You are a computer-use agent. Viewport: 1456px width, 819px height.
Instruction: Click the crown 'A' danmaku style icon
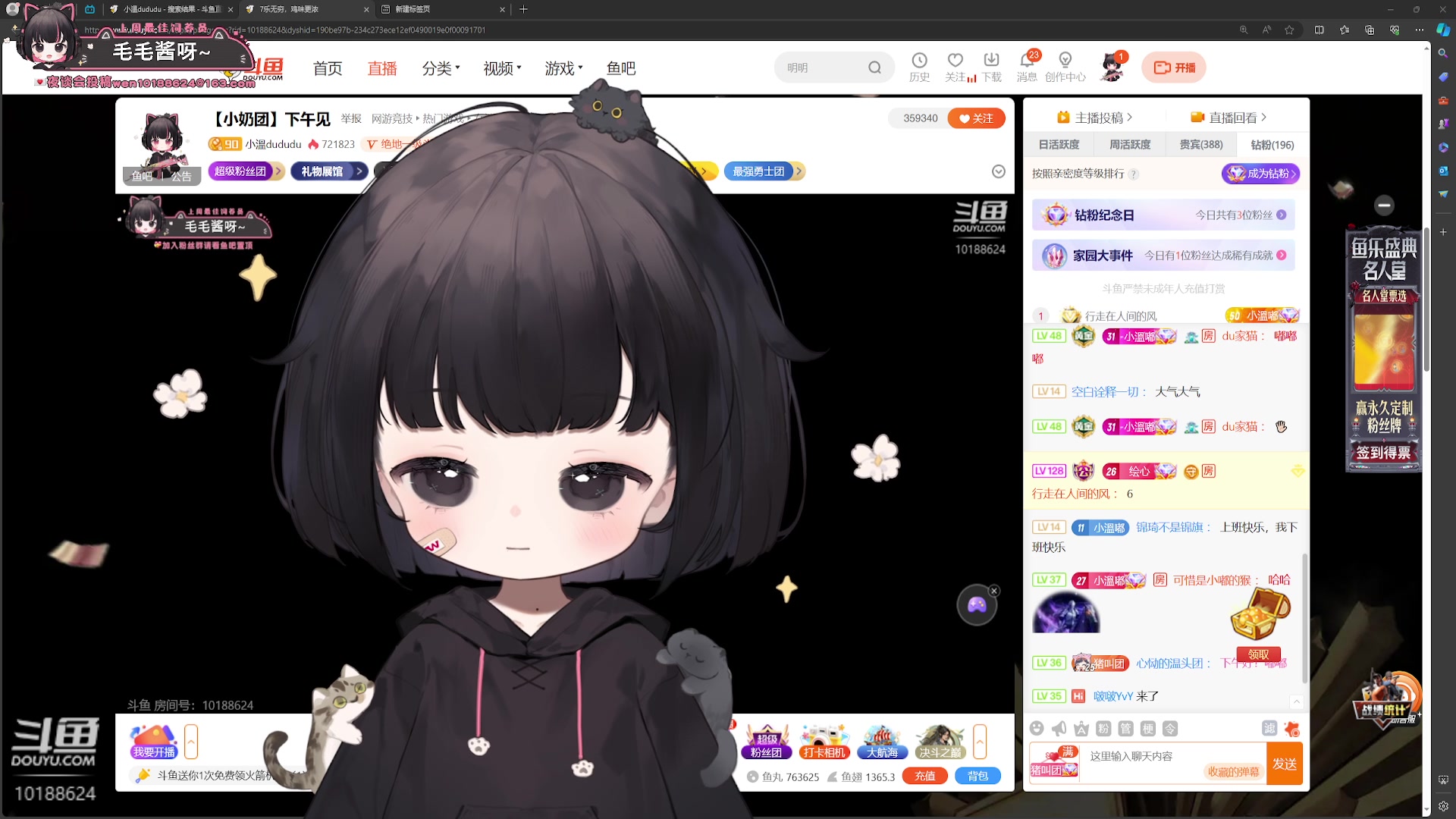1081,729
